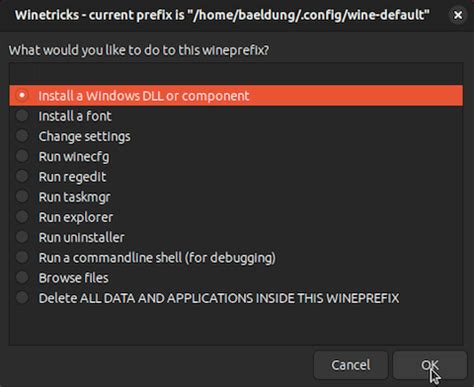Viewport: 474px width, 387px height.
Task: Choose the 'Browse files' option
Action: 236,278
